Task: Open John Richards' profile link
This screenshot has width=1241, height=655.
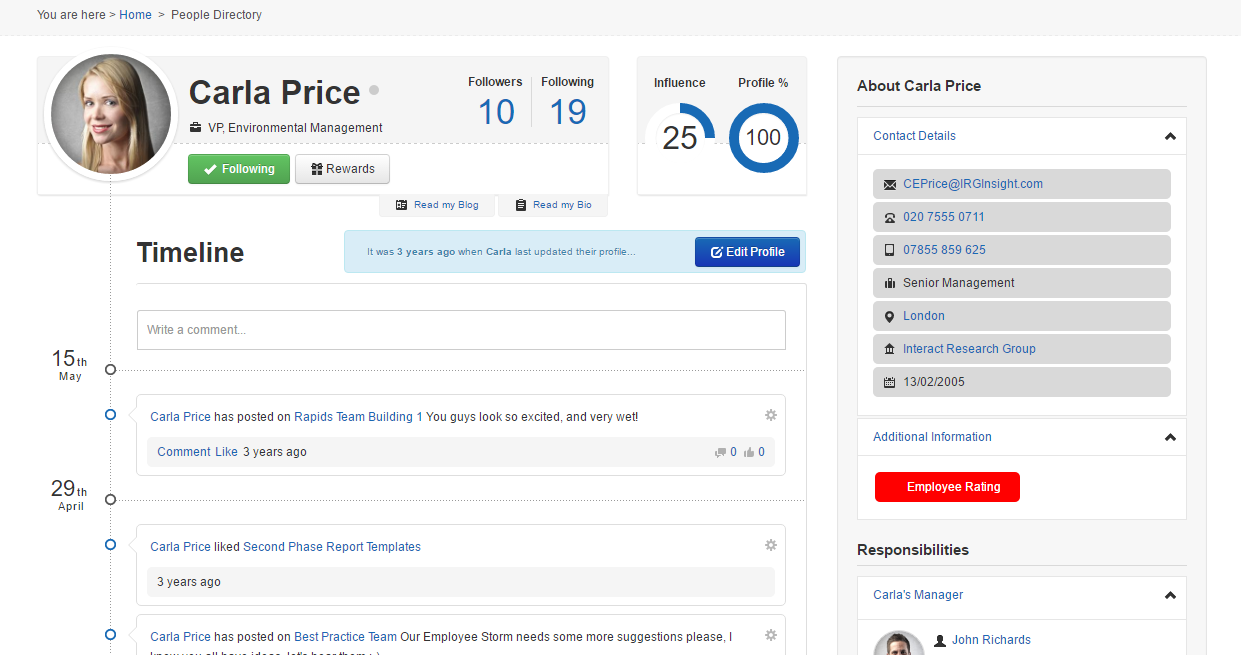Action: (x=991, y=640)
